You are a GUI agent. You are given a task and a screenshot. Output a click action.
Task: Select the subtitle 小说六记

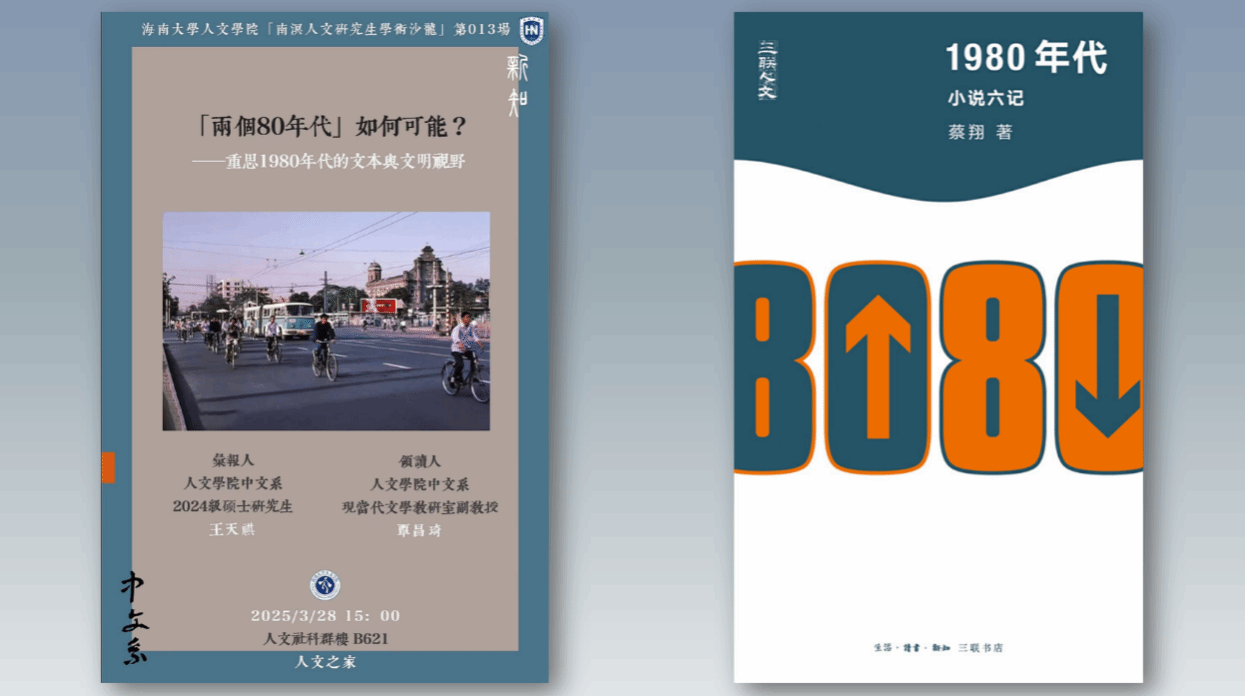985,99
